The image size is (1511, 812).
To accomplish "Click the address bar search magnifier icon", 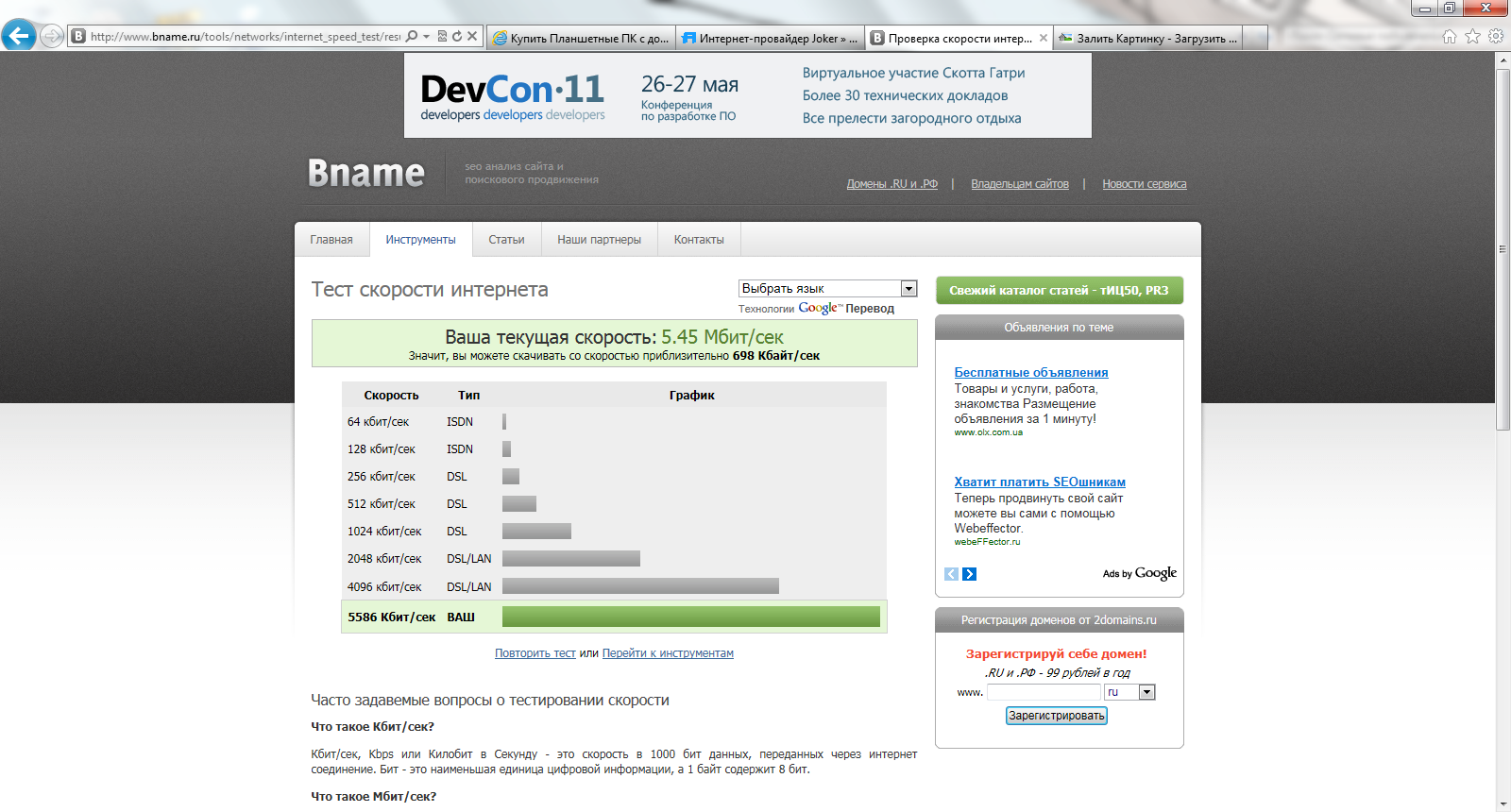I will tap(411, 37).
